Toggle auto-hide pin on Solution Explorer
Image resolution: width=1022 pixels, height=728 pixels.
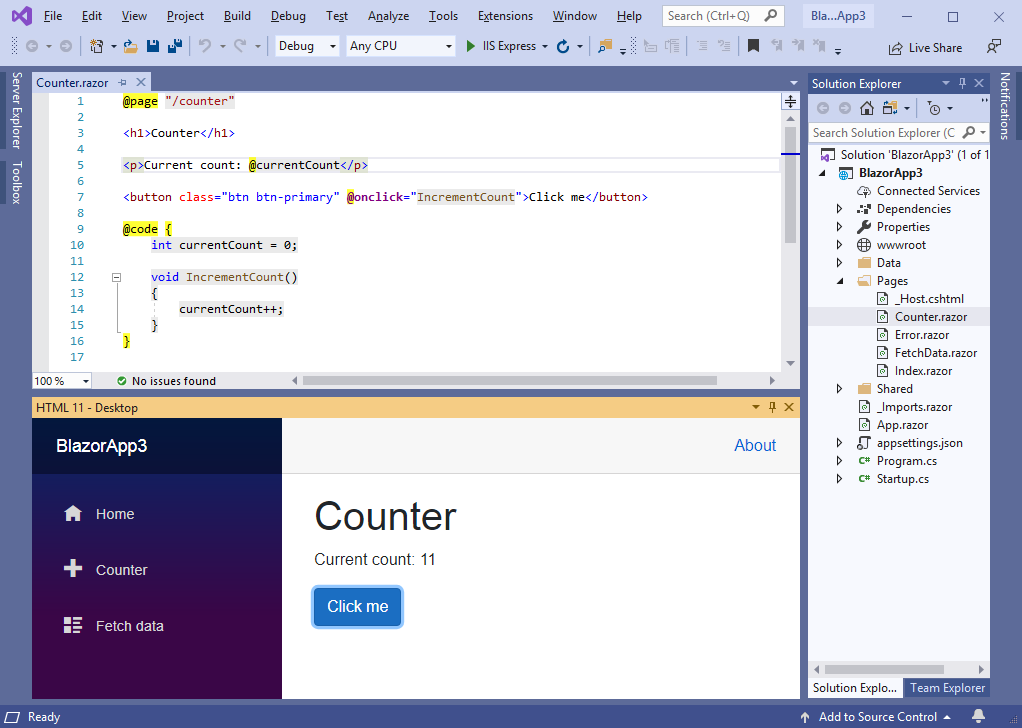pos(963,84)
